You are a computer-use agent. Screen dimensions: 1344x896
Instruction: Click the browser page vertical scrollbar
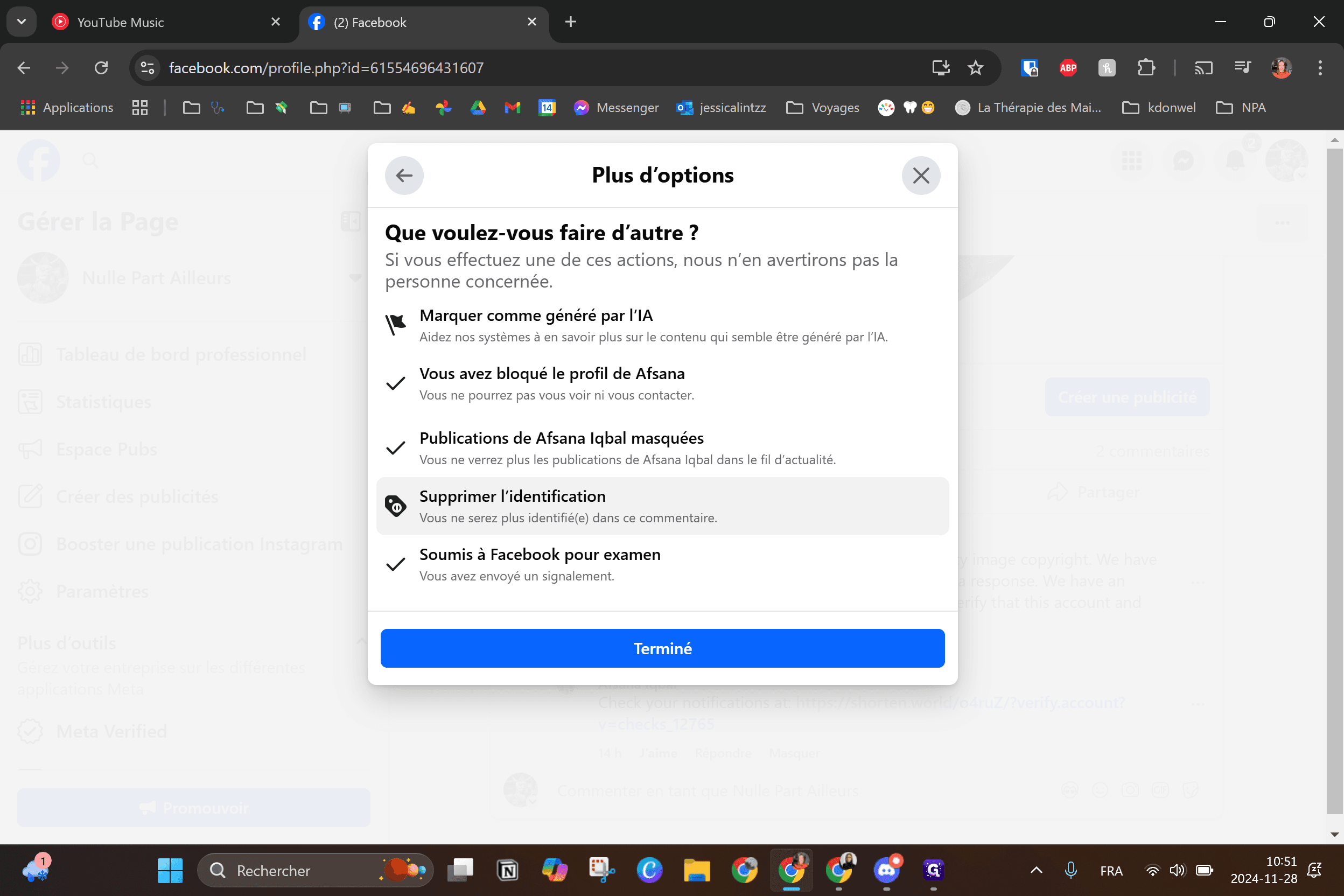(1335, 481)
